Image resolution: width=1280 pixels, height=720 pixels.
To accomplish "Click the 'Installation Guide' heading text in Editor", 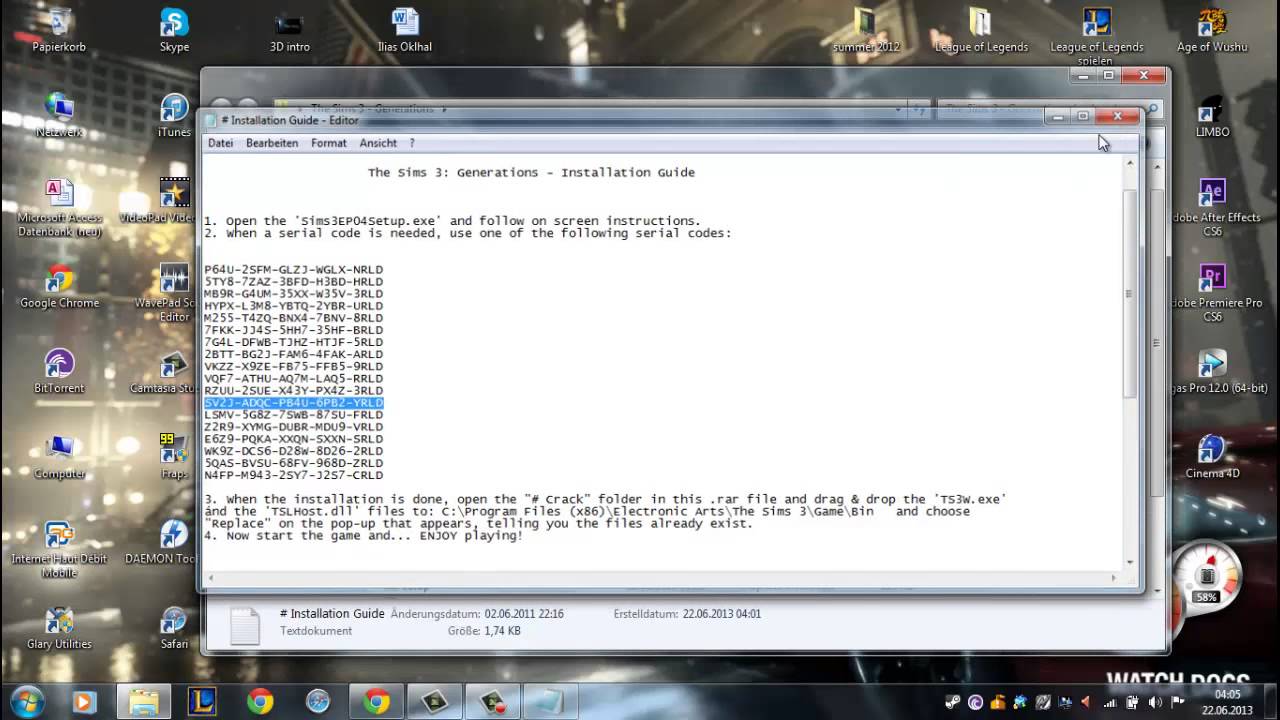I will pyautogui.click(x=628, y=172).
